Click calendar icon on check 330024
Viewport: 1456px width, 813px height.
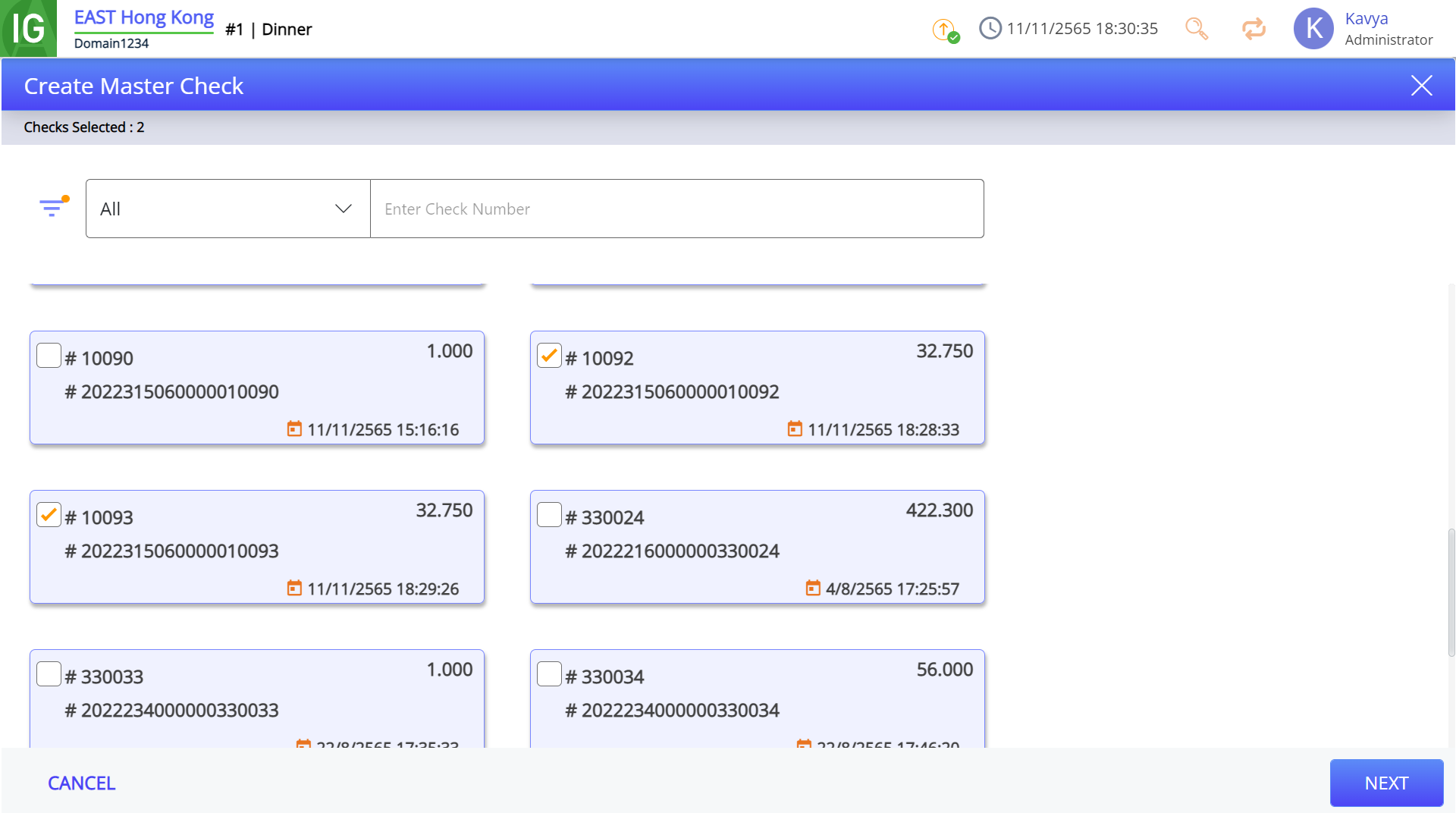point(813,589)
